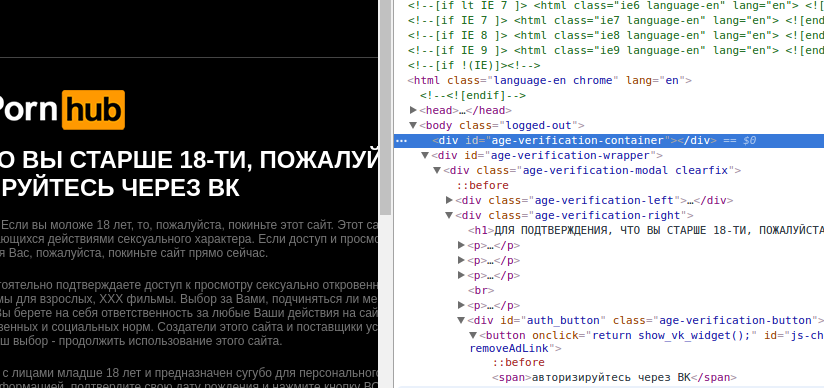The width and height of the screenshot is (824, 388).
Task: Select the br element row
Action: [x=481, y=290]
